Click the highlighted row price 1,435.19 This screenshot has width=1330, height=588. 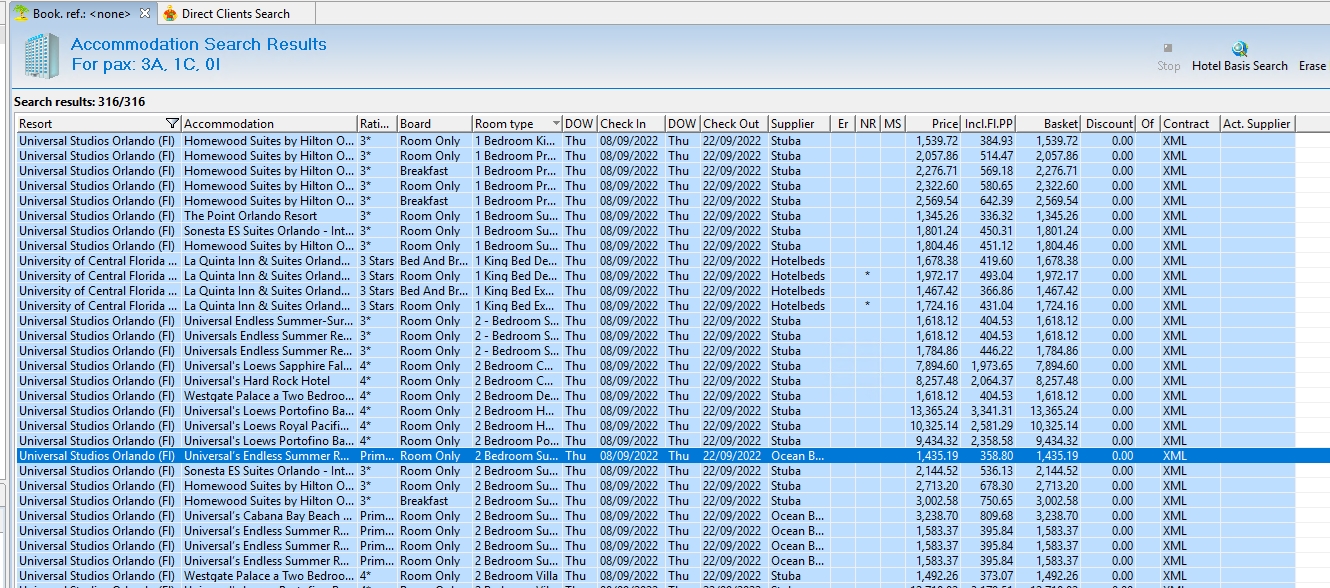tap(937, 456)
